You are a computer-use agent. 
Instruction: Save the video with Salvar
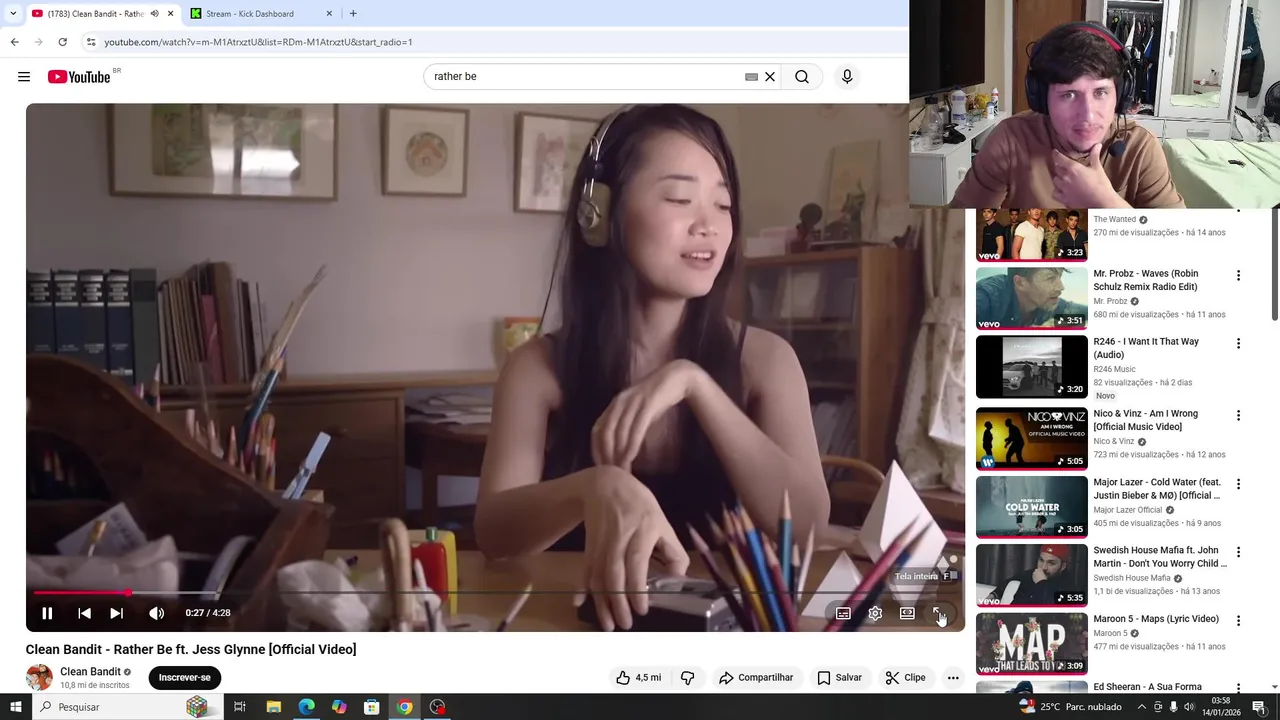pyautogui.click(x=839, y=677)
